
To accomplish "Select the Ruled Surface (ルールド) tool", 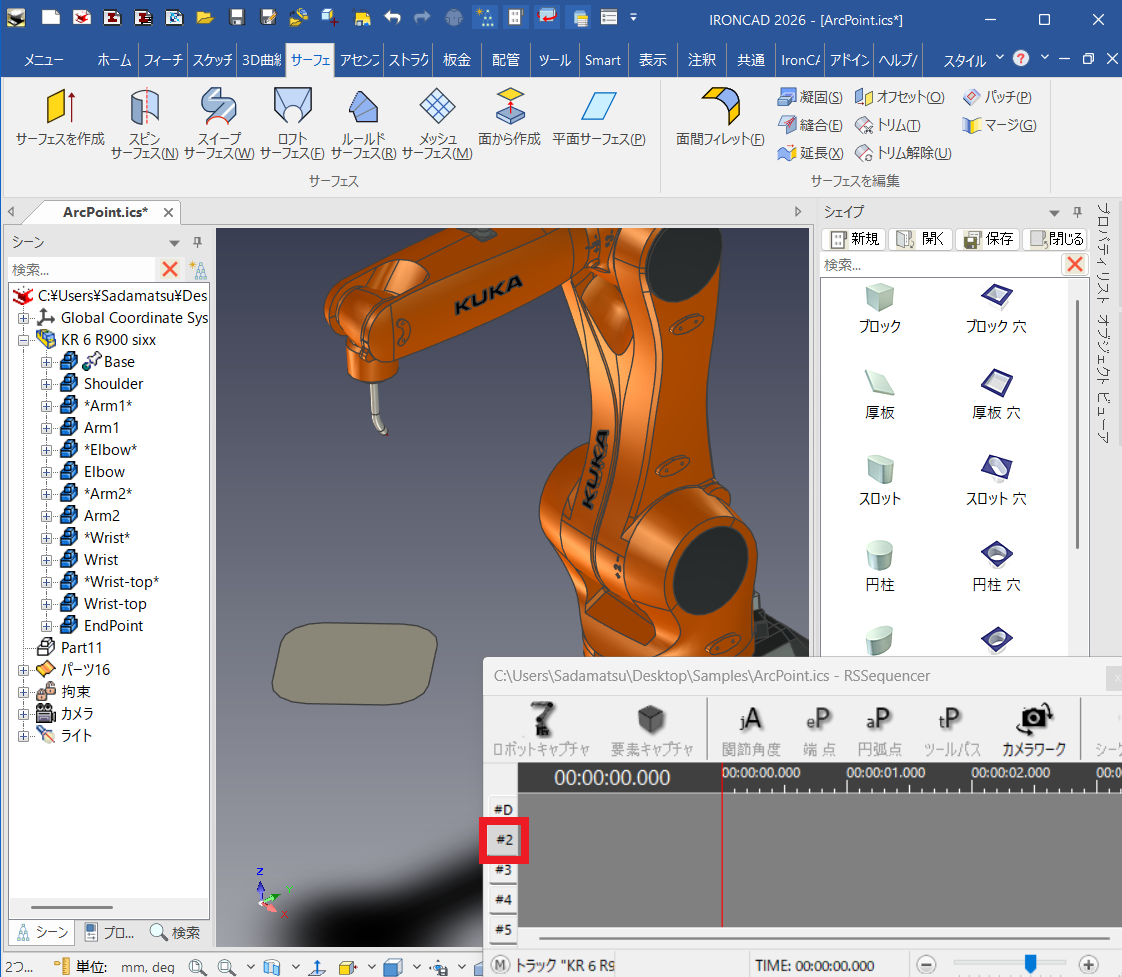I will tap(364, 123).
